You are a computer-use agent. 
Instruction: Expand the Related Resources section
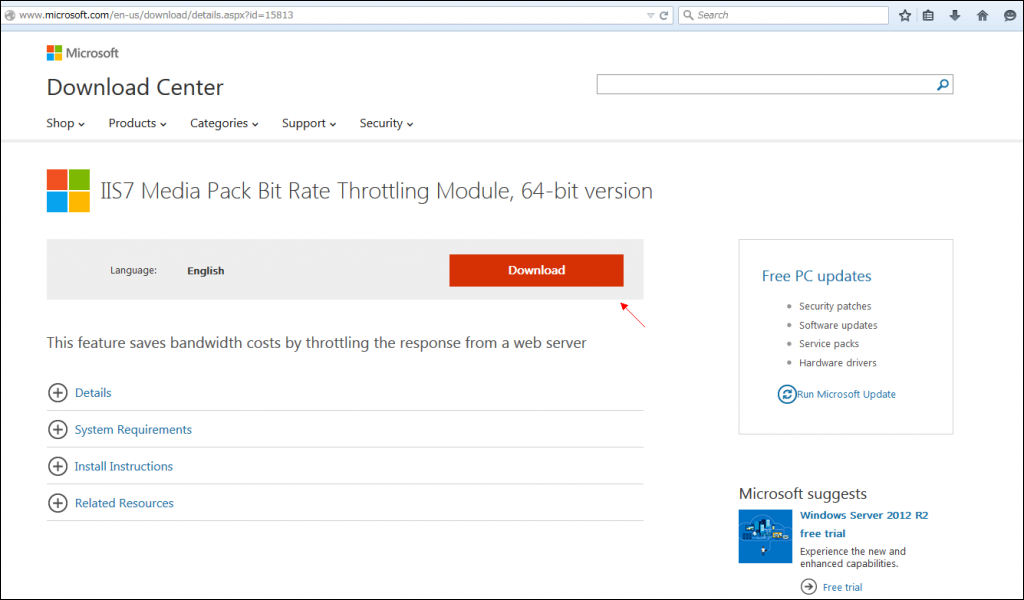tap(57, 503)
